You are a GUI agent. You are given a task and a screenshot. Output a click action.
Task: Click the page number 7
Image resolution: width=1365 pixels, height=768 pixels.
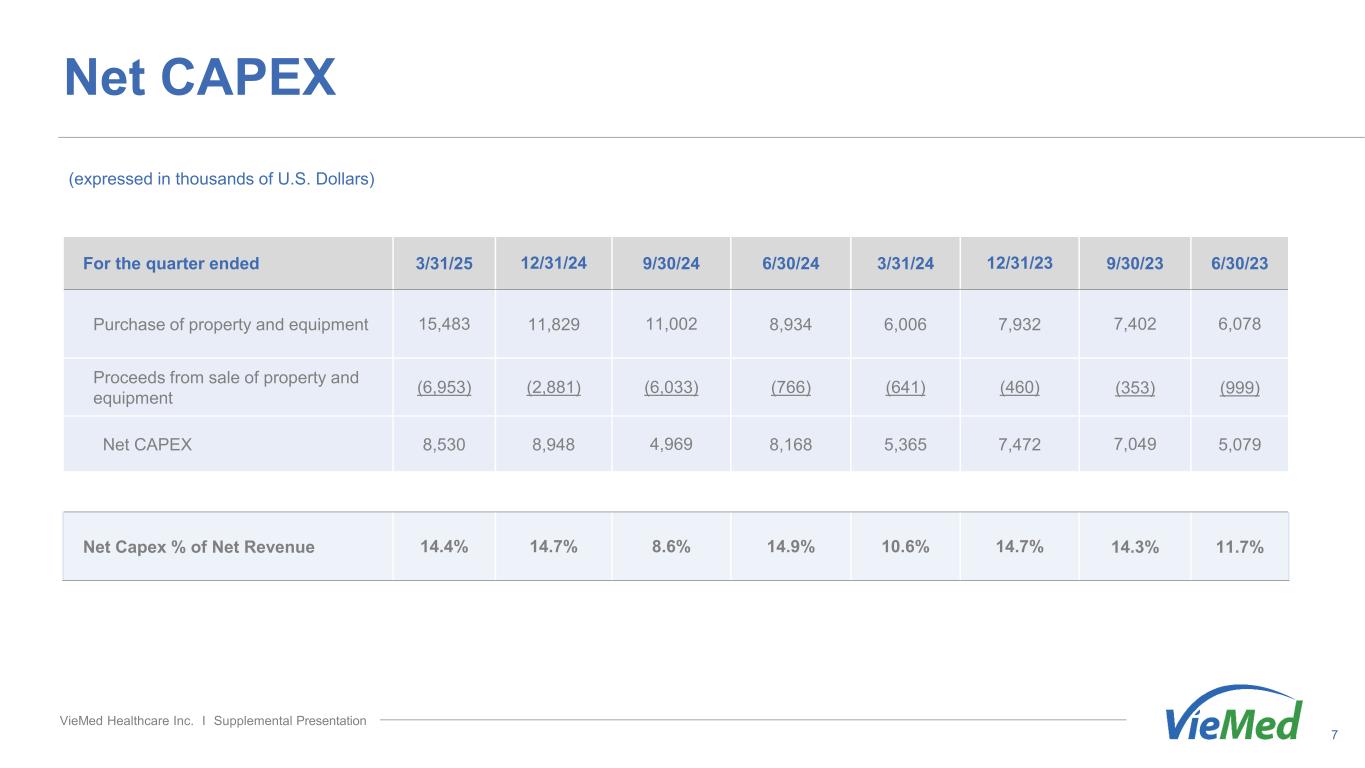1334,735
